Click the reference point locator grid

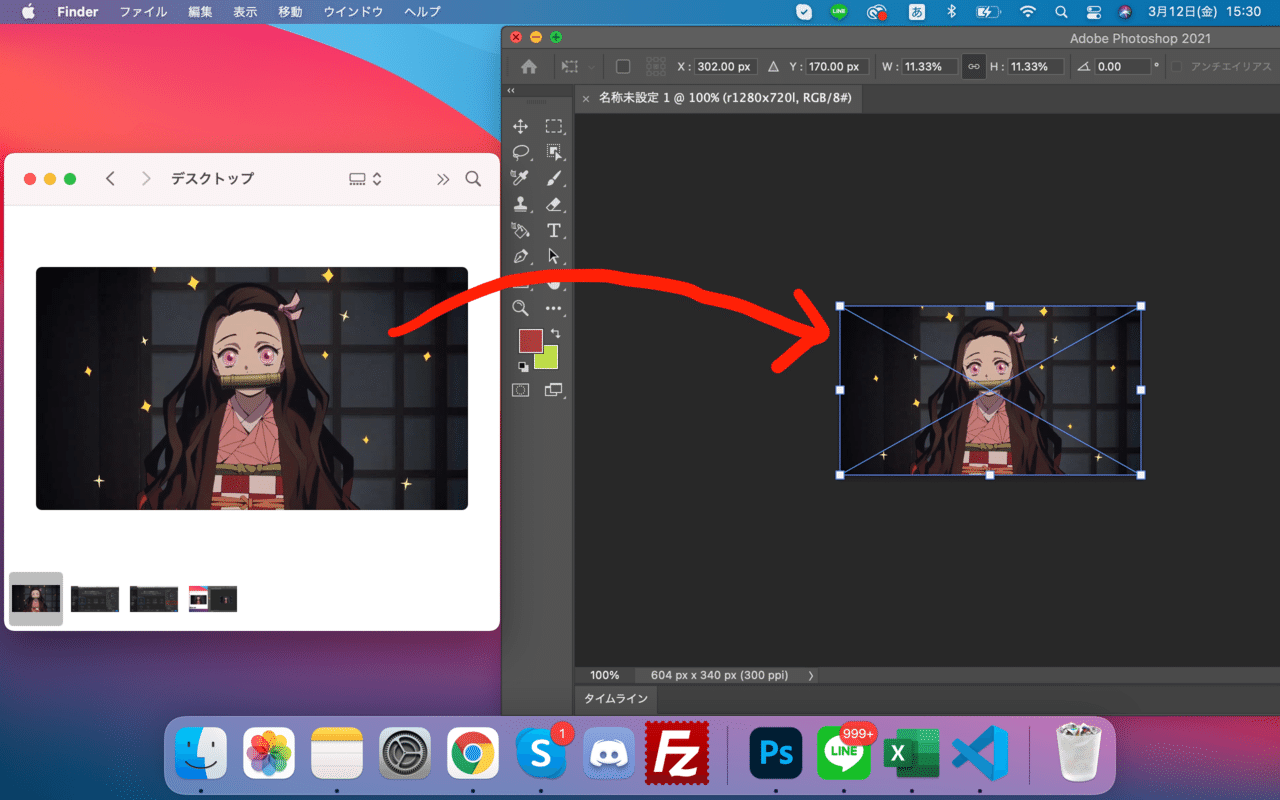[656, 67]
